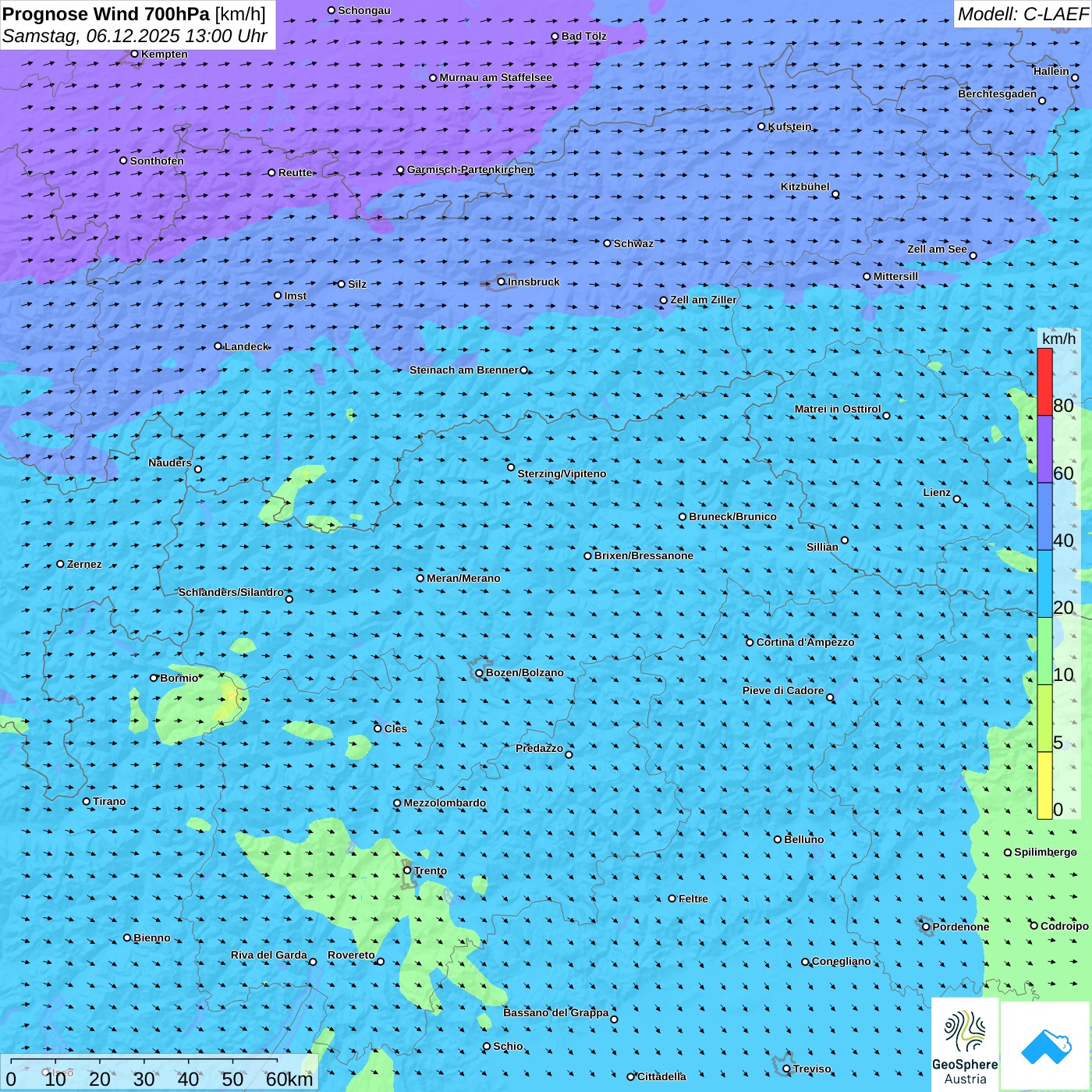Click the 'Berchtesgaden' label
1092x1092 pixels.
click(x=998, y=94)
